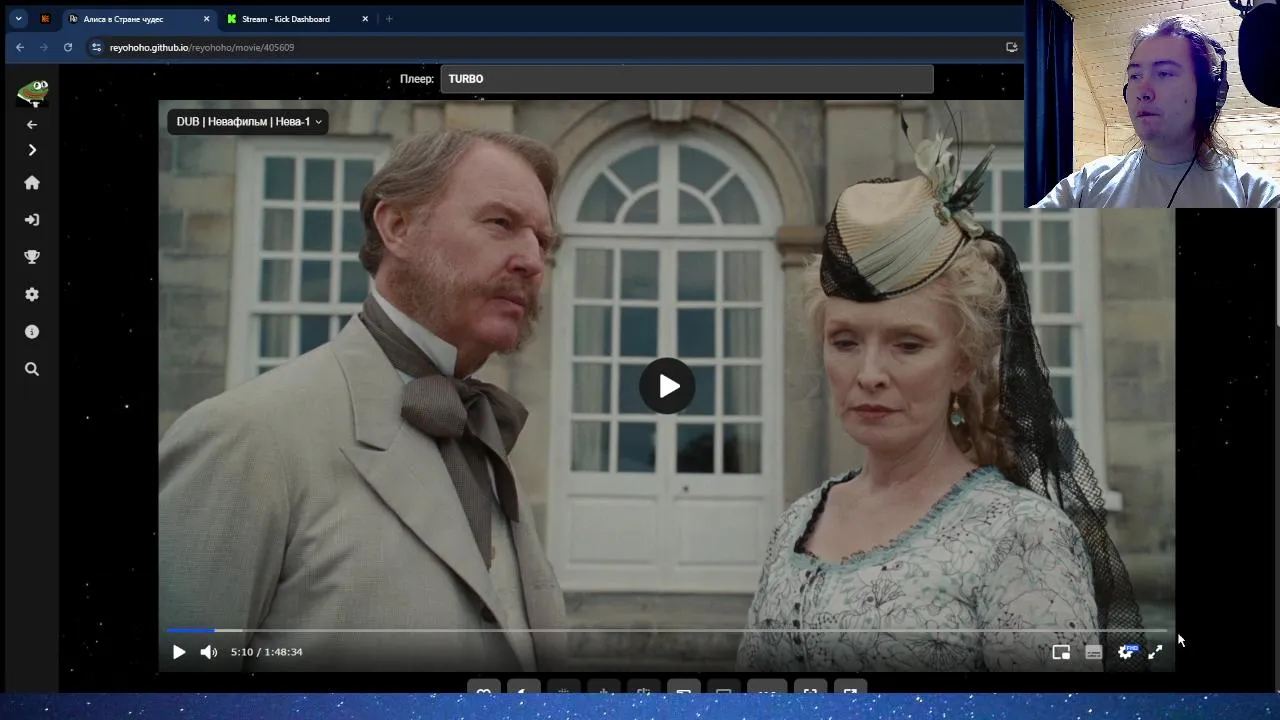Open the video quality settings gear

click(1125, 652)
